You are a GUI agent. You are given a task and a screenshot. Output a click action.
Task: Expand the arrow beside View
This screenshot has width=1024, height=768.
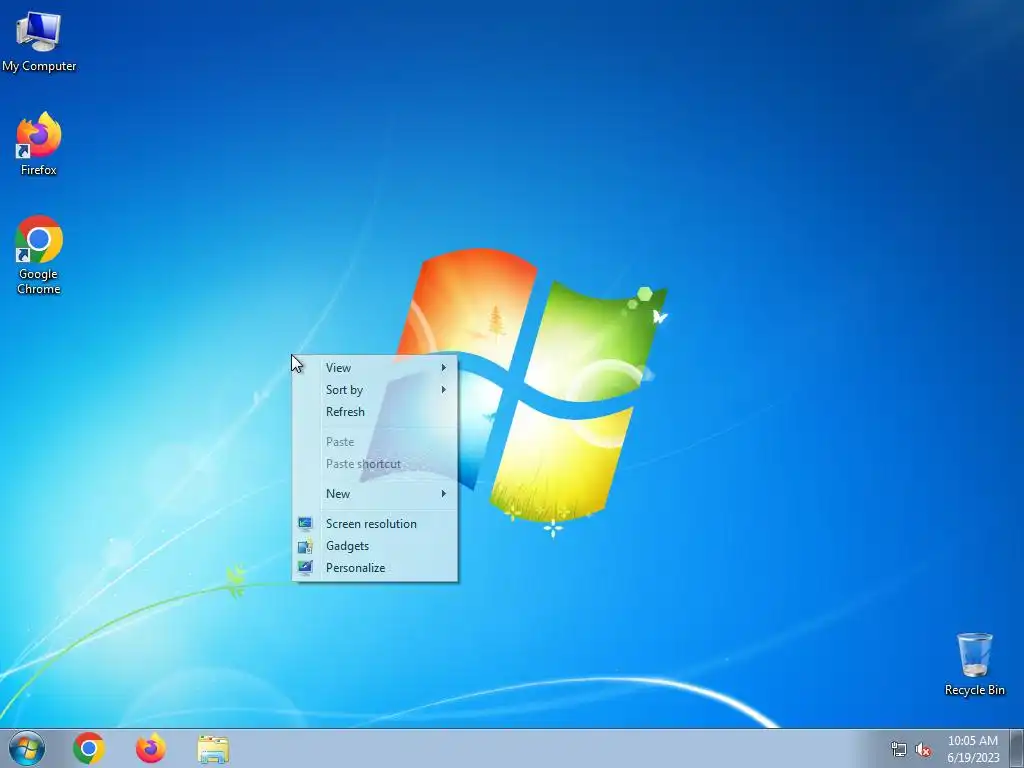443,368
